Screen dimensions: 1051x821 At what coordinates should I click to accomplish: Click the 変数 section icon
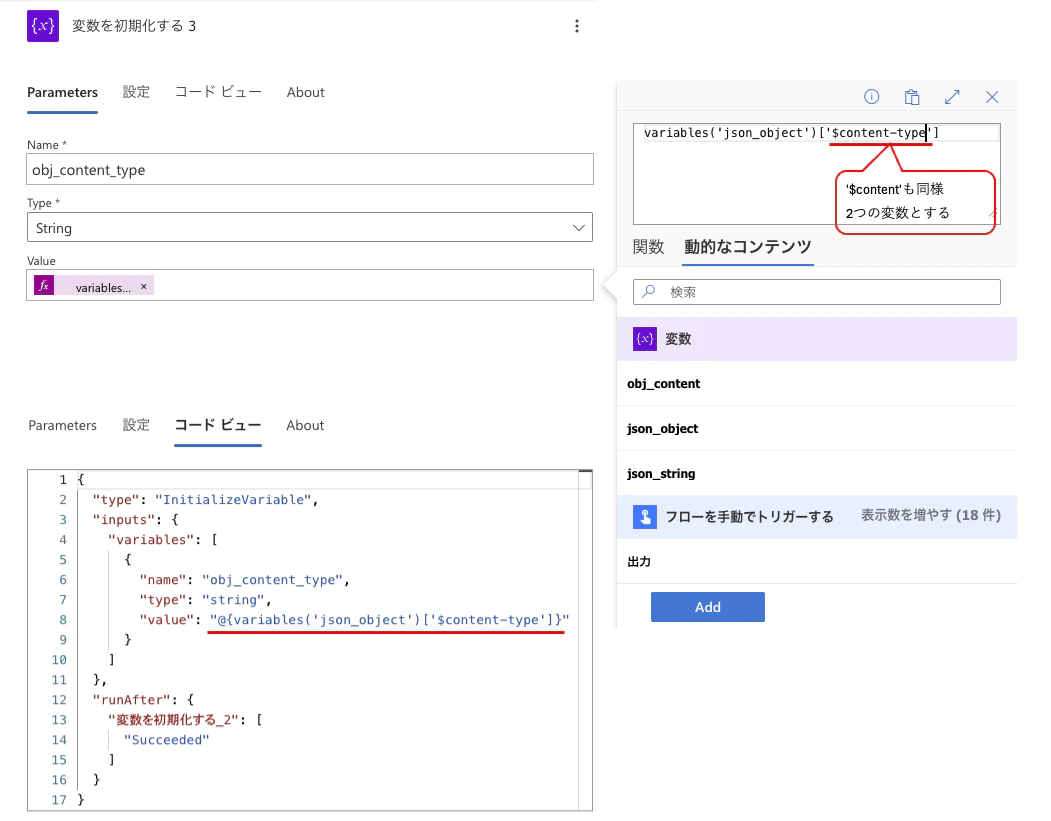click(x=645, y=338)
